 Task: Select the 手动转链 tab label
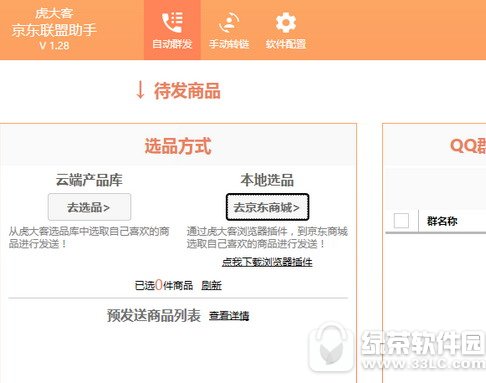[229, 44]
